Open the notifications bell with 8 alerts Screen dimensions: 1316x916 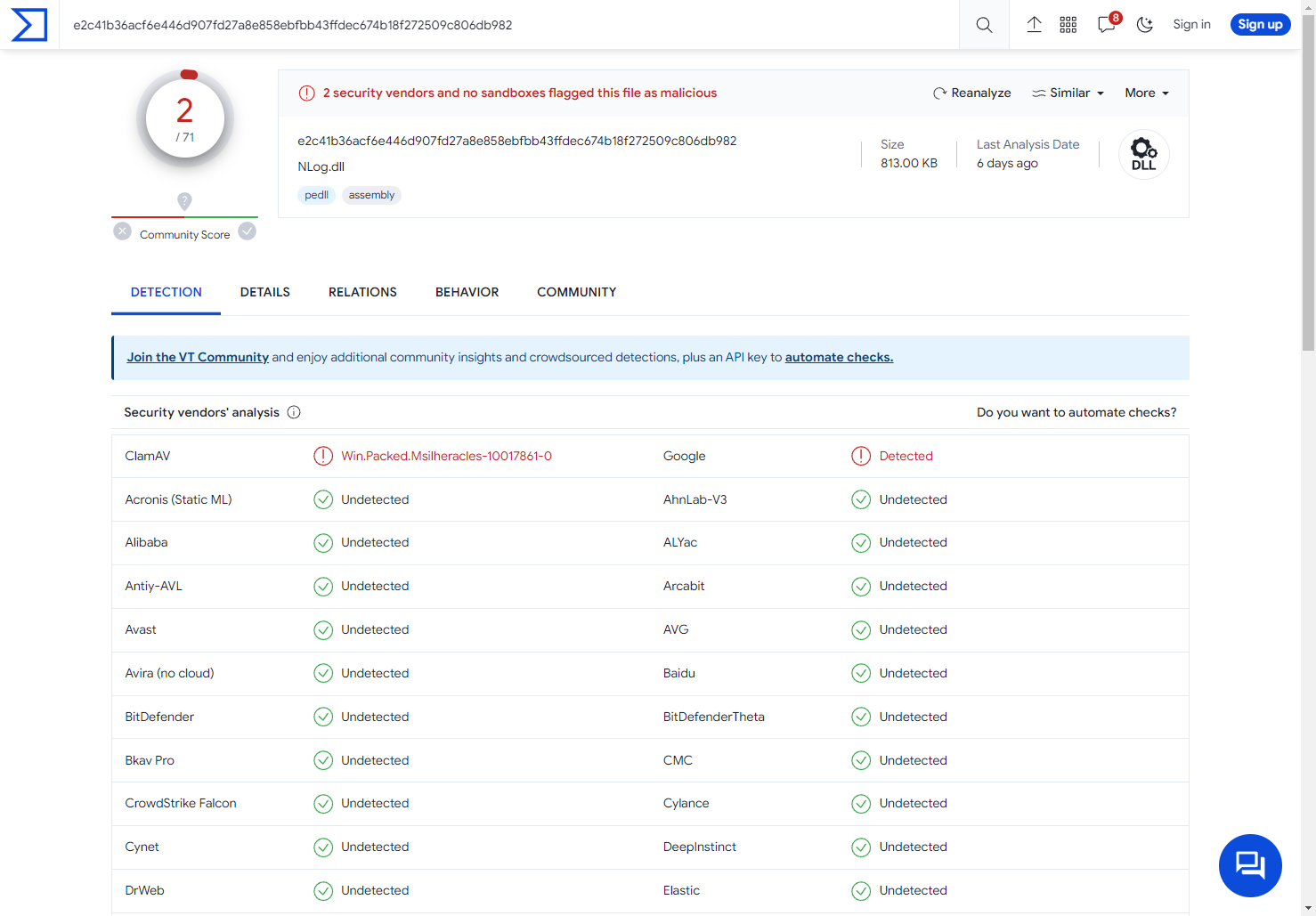point(1106,25)
